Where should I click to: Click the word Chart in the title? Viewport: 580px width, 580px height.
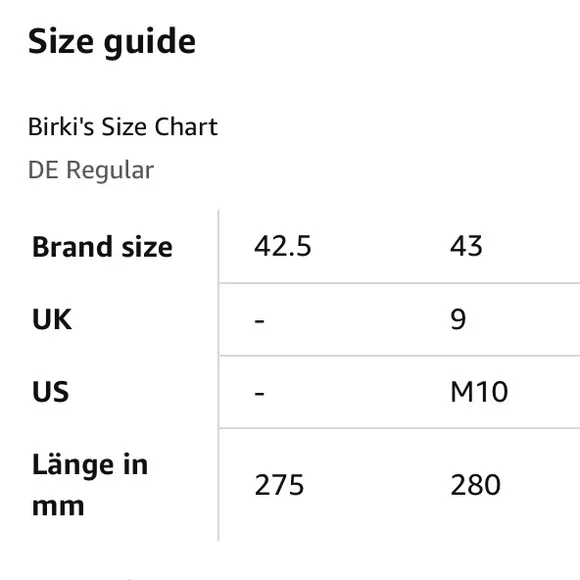point(186,127)
